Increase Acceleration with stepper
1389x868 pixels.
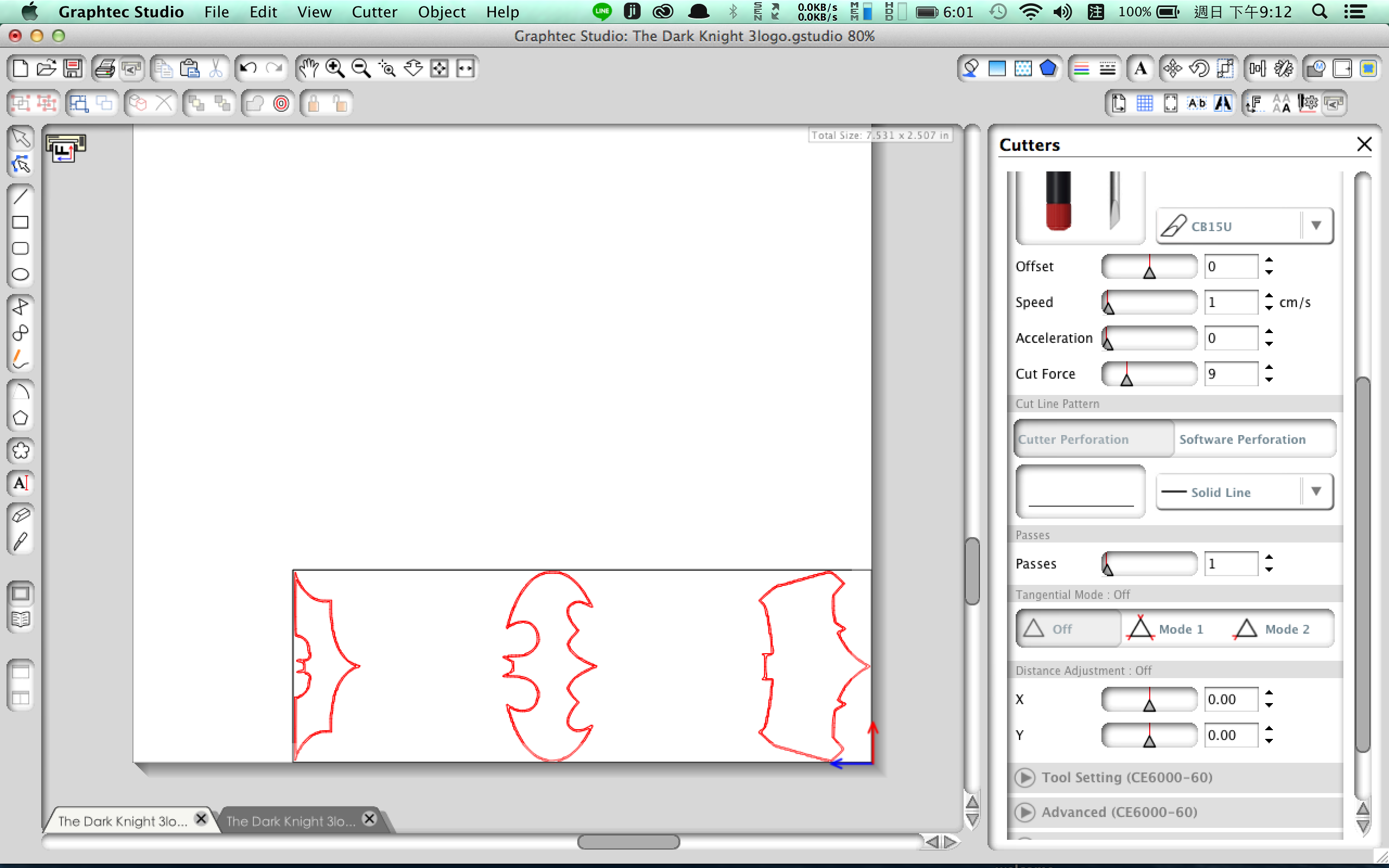(1269, 332)
